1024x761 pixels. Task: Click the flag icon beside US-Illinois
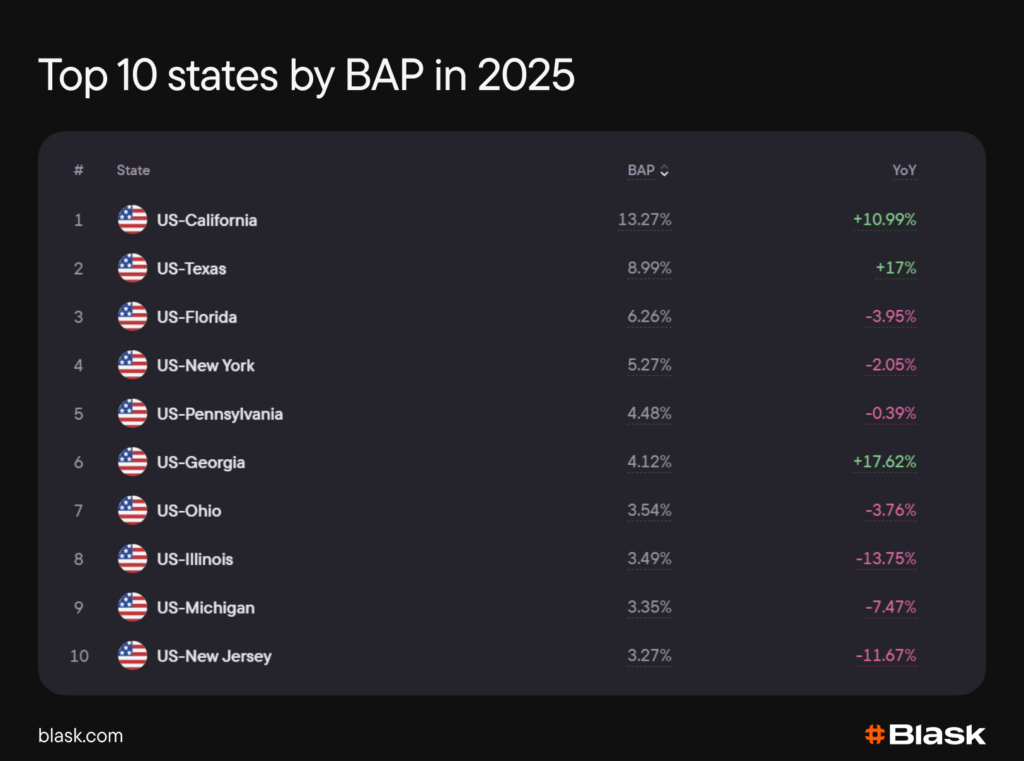click(x=132, y=559)
